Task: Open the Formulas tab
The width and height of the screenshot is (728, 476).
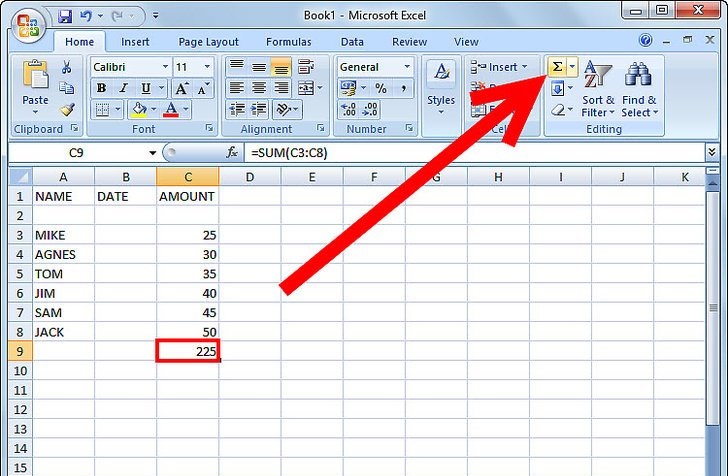Action: (x=289, y=42)
